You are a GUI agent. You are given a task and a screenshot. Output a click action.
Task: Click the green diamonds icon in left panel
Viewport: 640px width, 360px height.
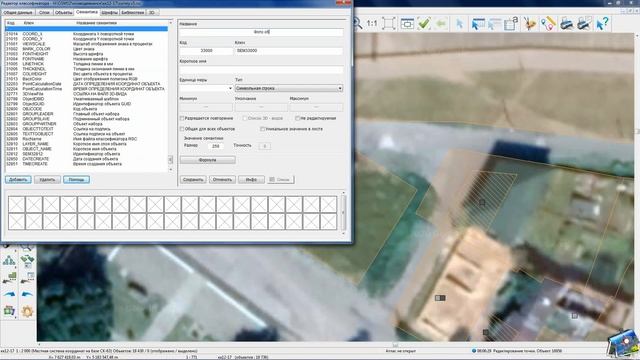27,260
